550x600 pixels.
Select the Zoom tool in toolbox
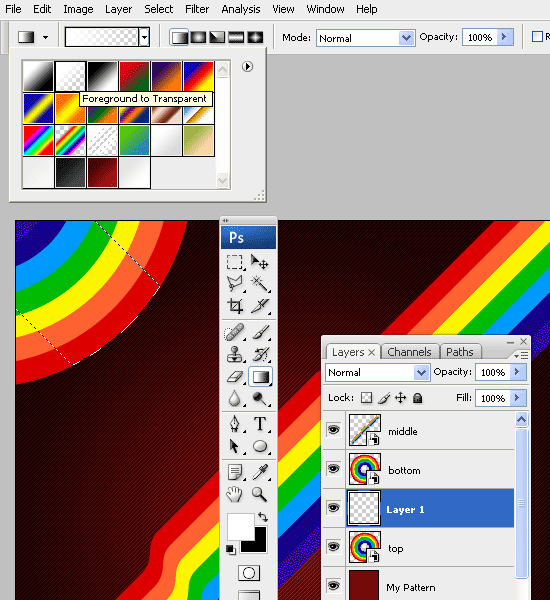coord(259,494)
